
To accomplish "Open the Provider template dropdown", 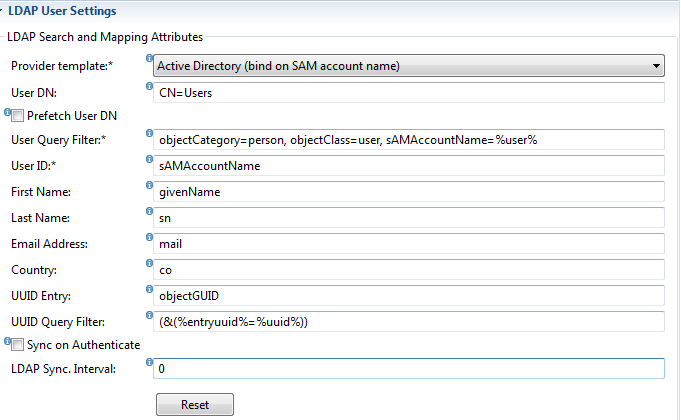I will (x=409, y=66).
